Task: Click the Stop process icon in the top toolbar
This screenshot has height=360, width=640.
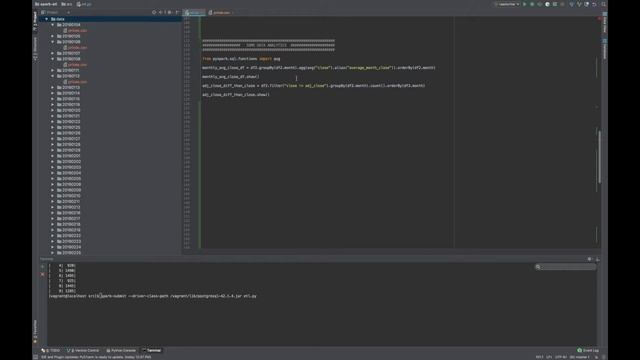Action: click(562, 4)
